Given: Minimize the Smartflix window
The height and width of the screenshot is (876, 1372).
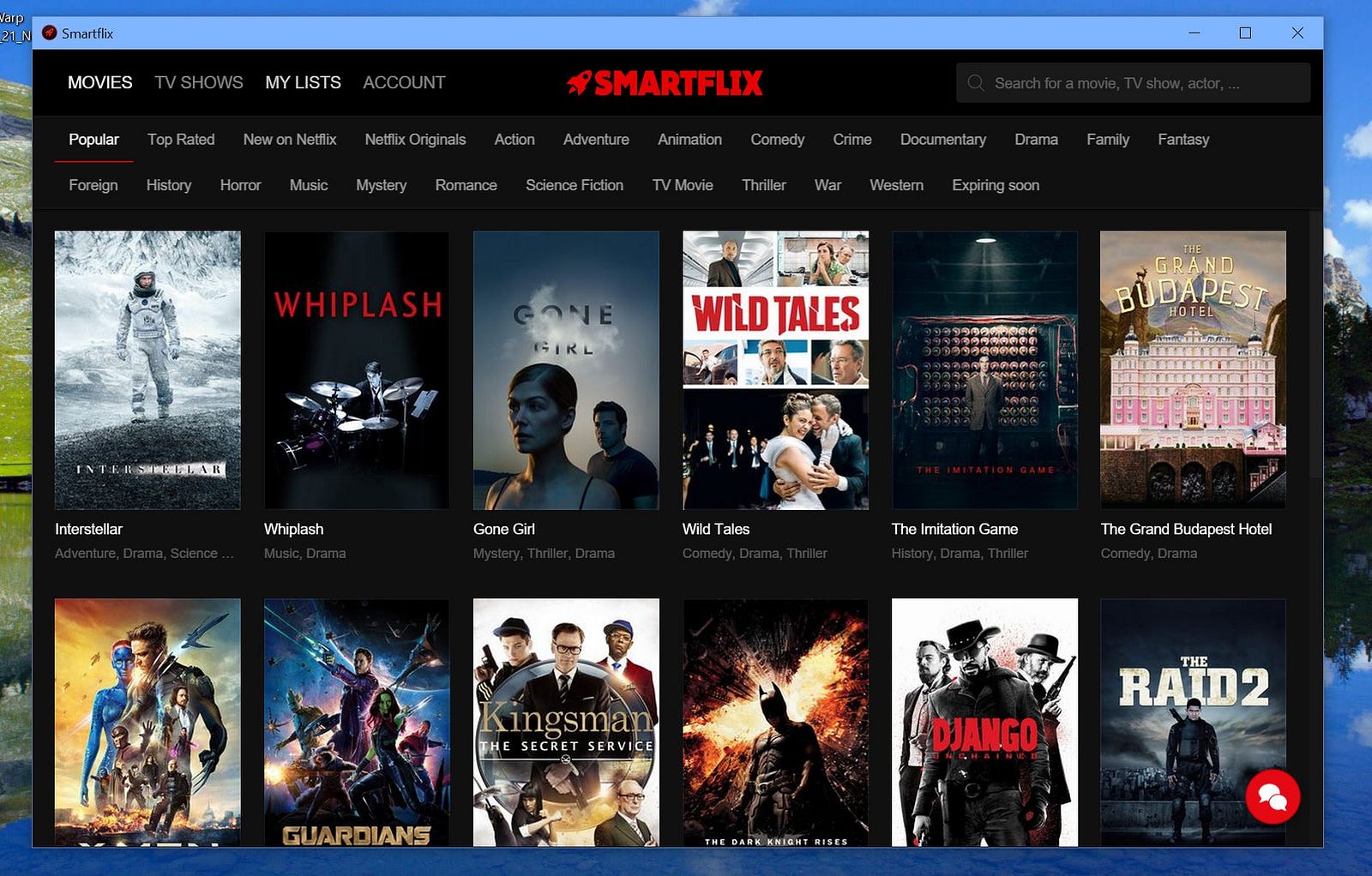Looking at the screenshot, I should (x=1194, y=33).
